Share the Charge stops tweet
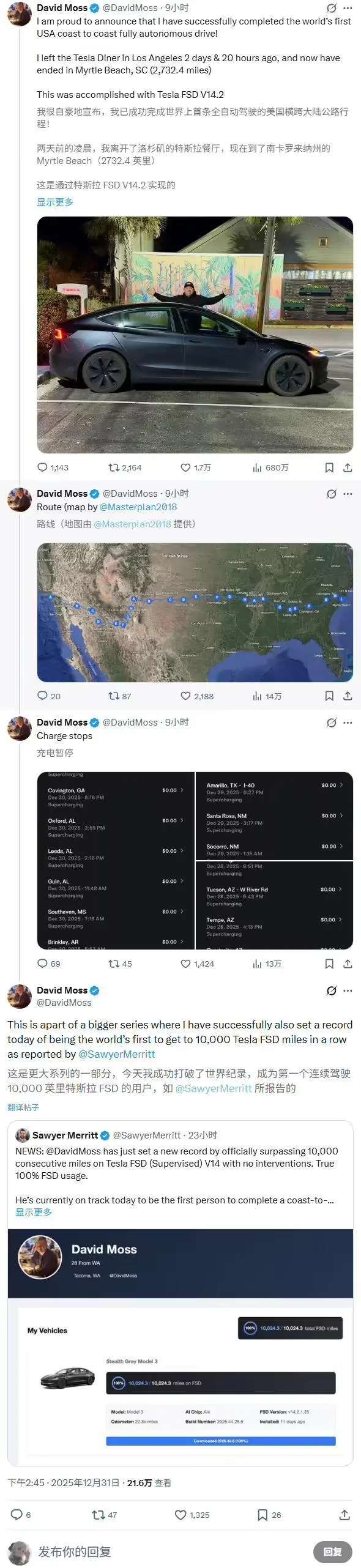Image resolution: width=361 pixels, height=1568 pixels. click(348, 964)
